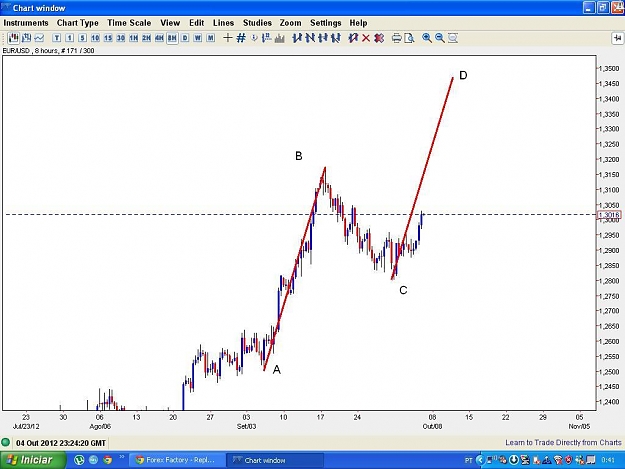Delete selected line with red X
The image size is (625, 469).
click(366, 38)
